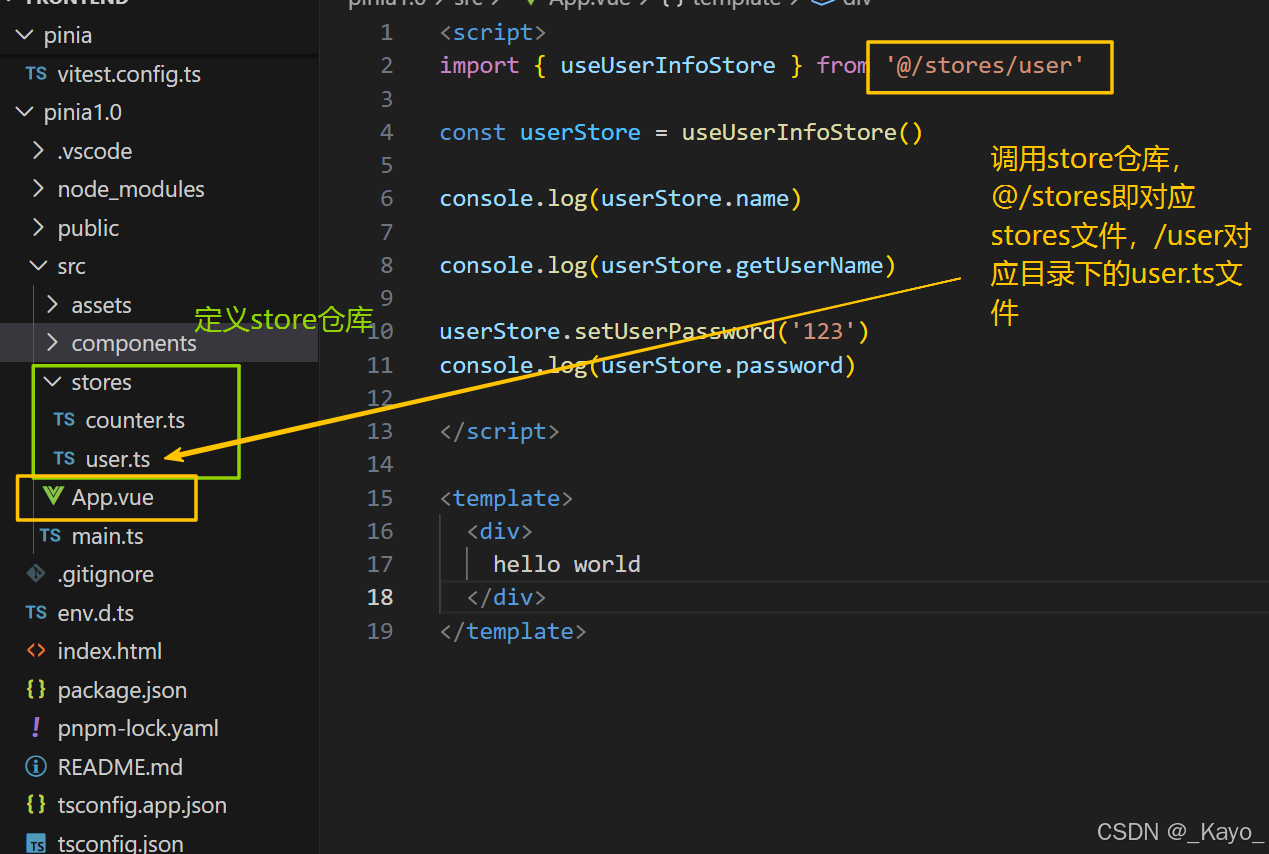Expand the public folder chevron
This screenshot has width=1269, height=854.
39,228
